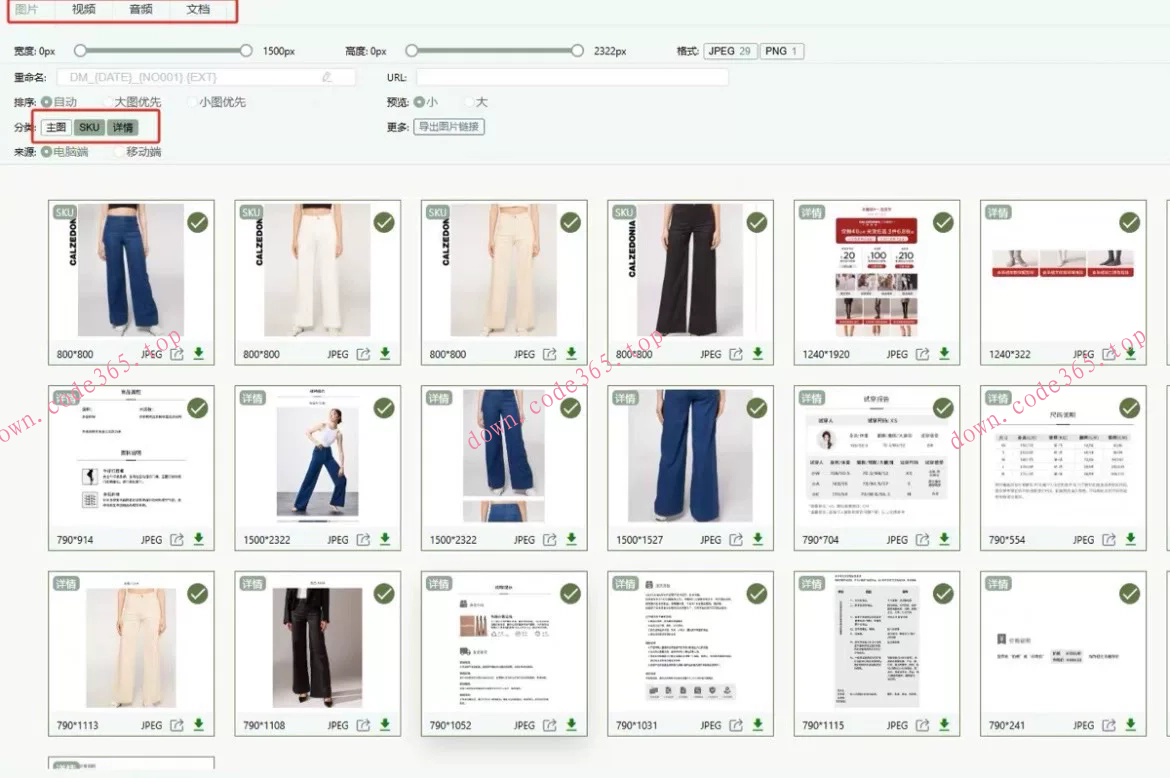Open the 790*704 measurement table image externally

click(x=920, y=539)
